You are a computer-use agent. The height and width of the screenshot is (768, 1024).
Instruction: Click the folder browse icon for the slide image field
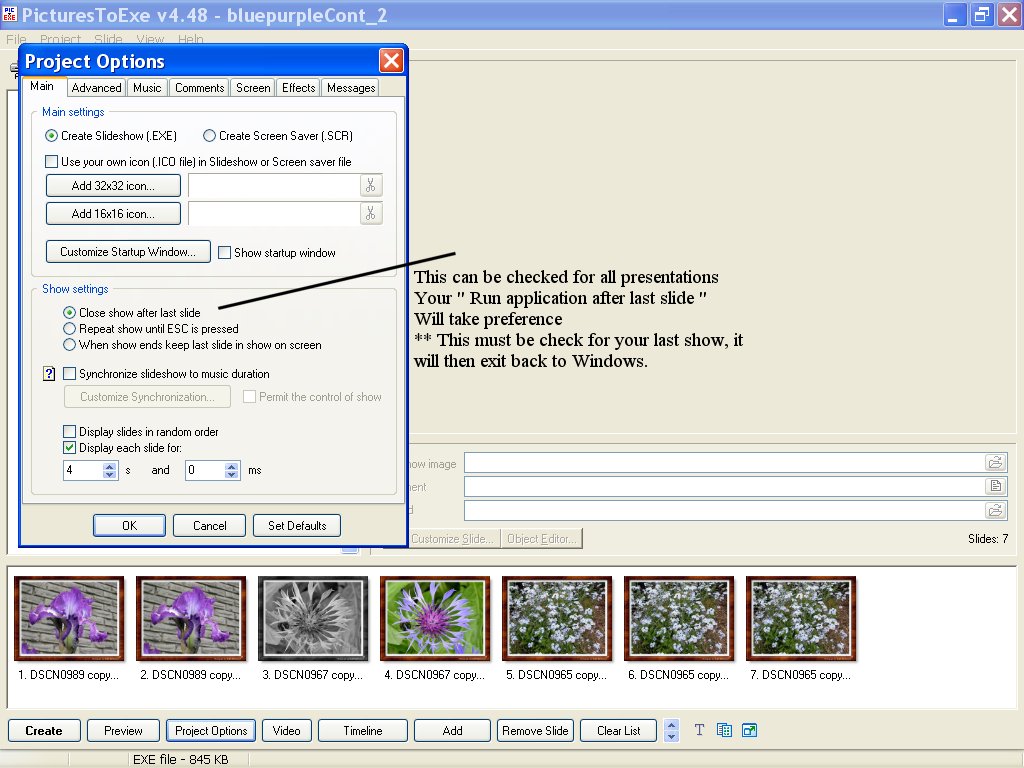point(995,462)
